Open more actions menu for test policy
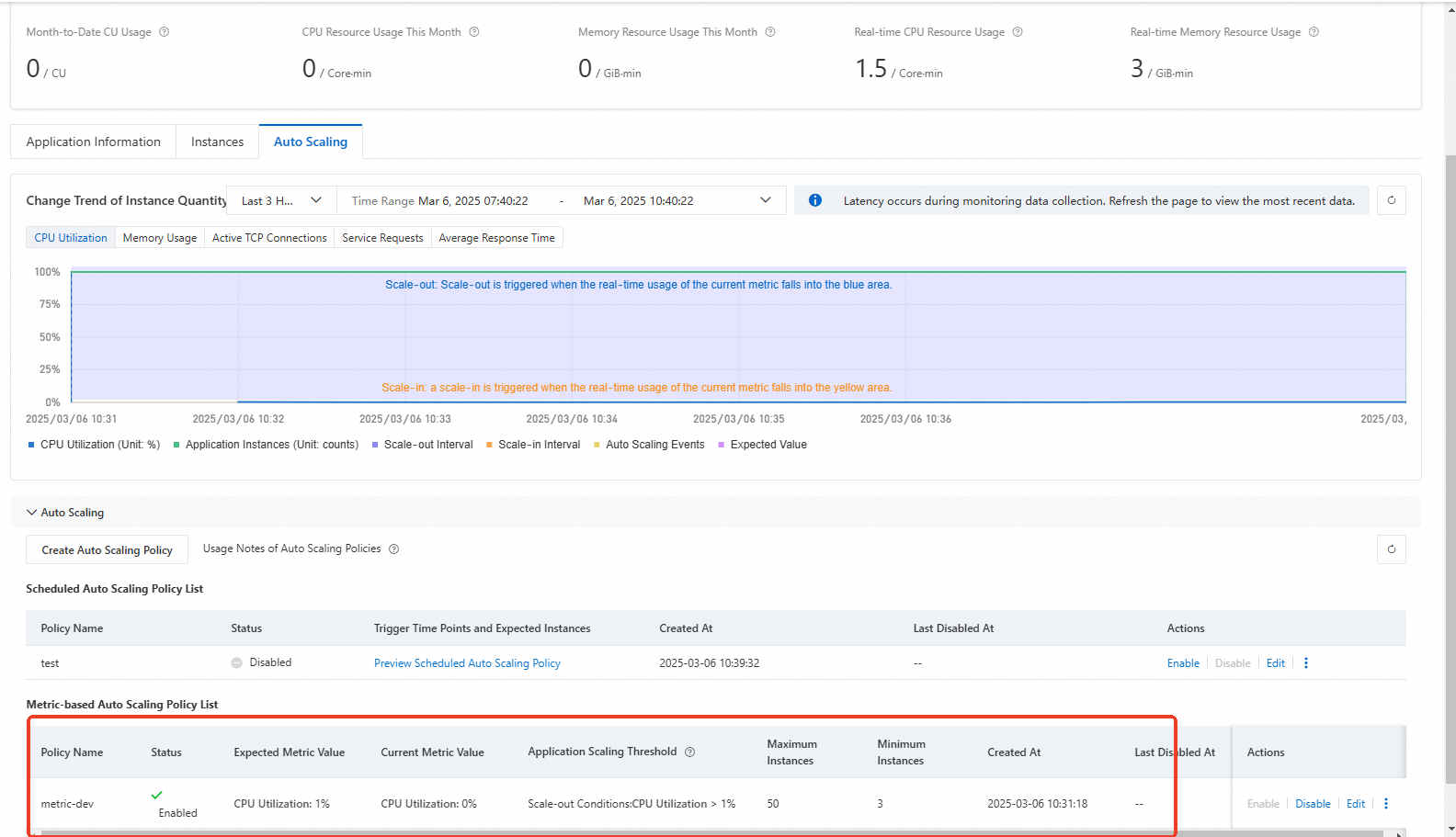 (x=1306, y=663)
